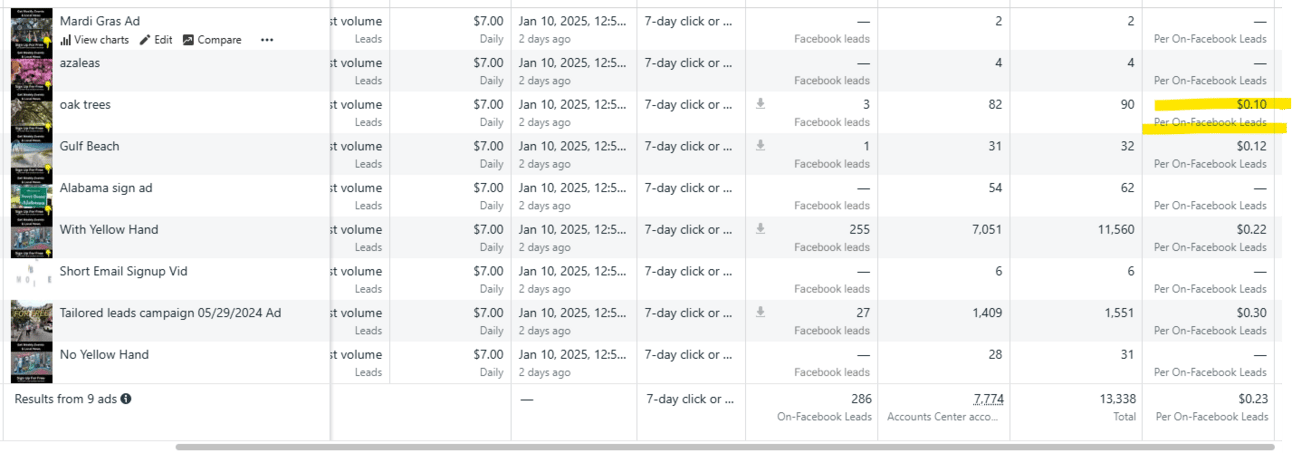The height and width of the screenshot is (453, 1292).
Task: Select the Alabama sign ad name
Action: [x=106, y=188]
